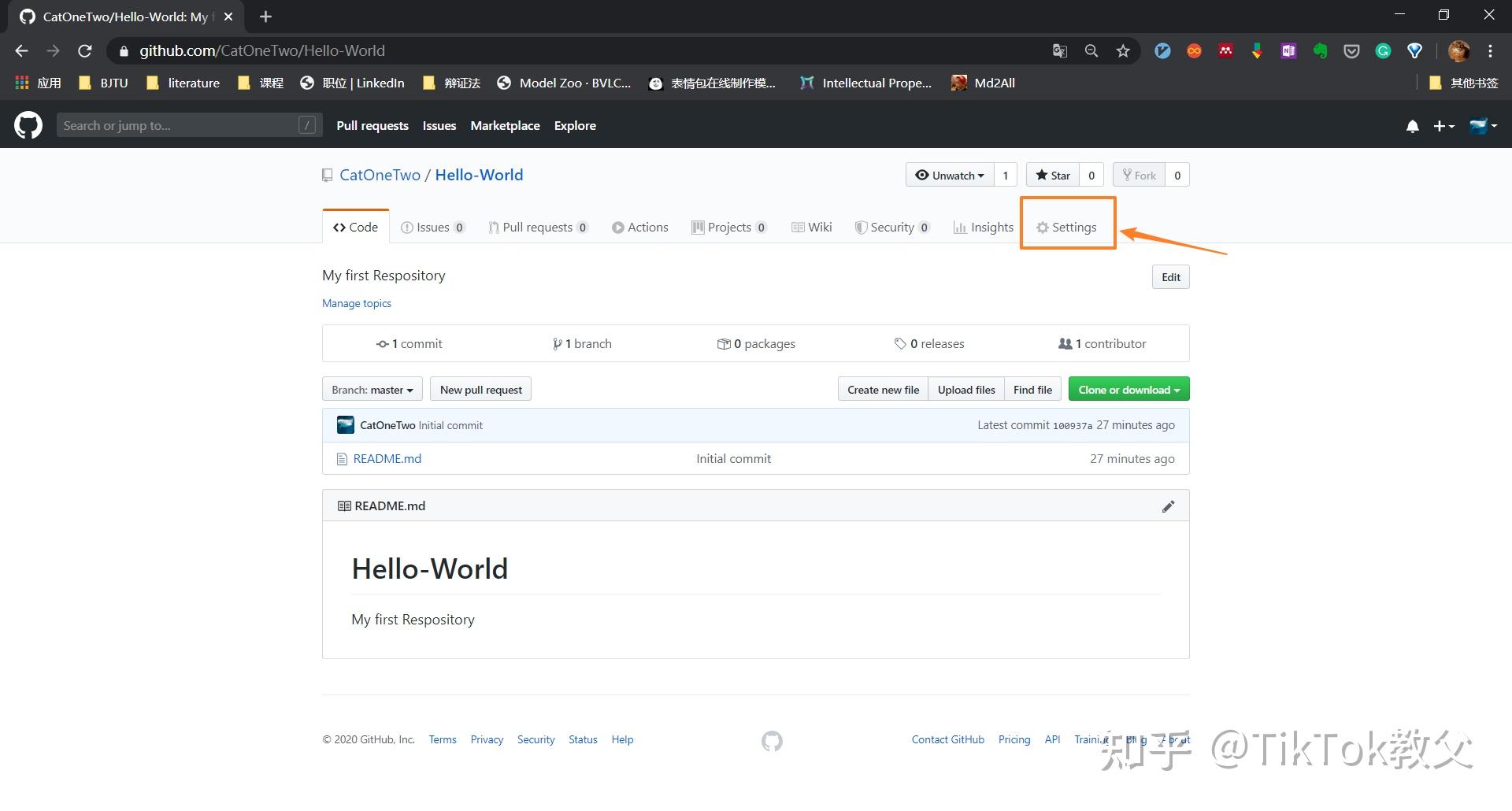
Task: Expand the Clone or download menu
Action: point(1128,390)
